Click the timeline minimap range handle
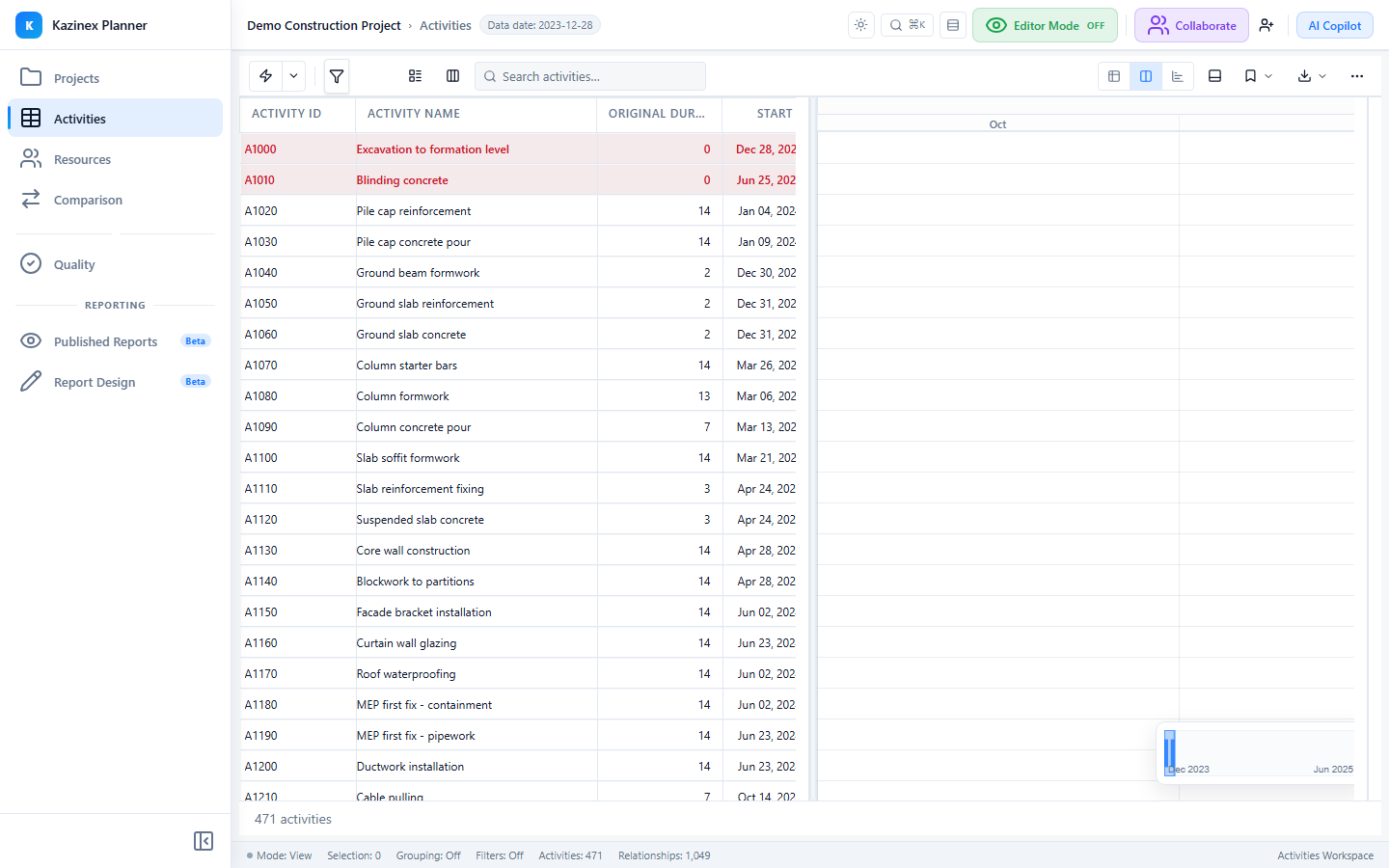Image resolution: width=1389 pixels, height=868 pixels. click(x=1170, y=752)
